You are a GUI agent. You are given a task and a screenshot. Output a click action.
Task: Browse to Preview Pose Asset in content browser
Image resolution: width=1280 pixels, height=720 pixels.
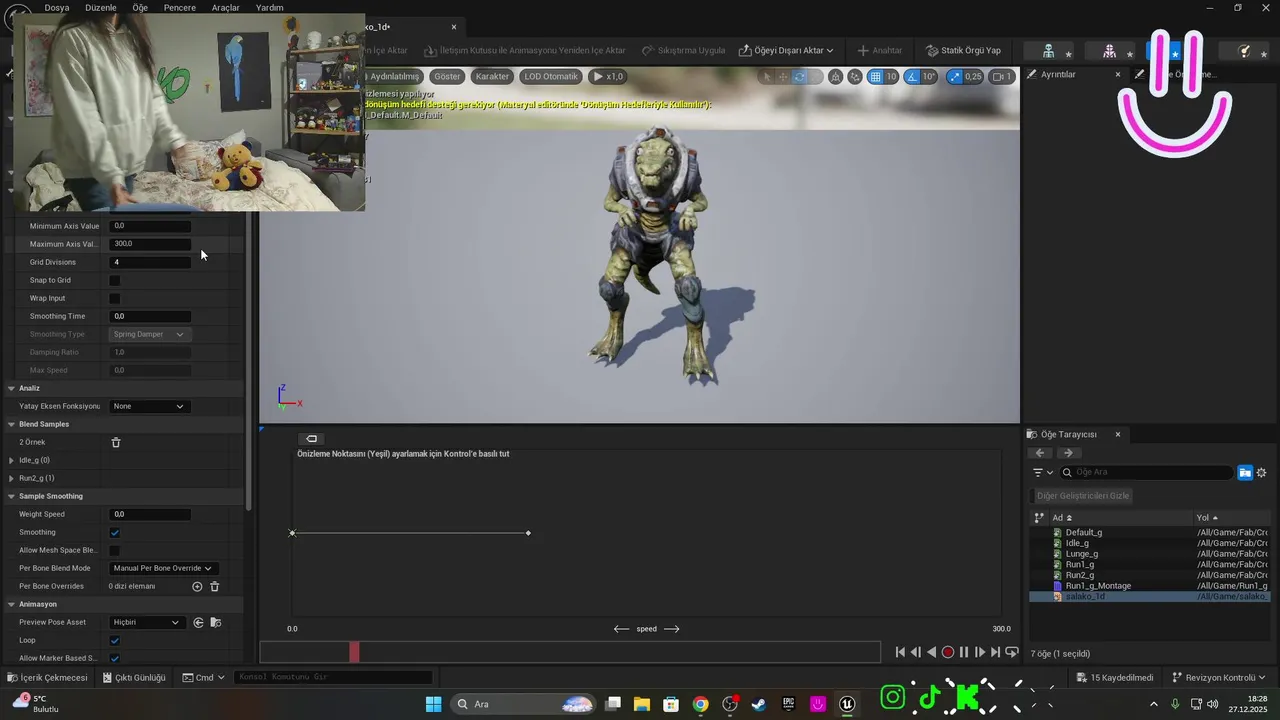coord(215,622)
